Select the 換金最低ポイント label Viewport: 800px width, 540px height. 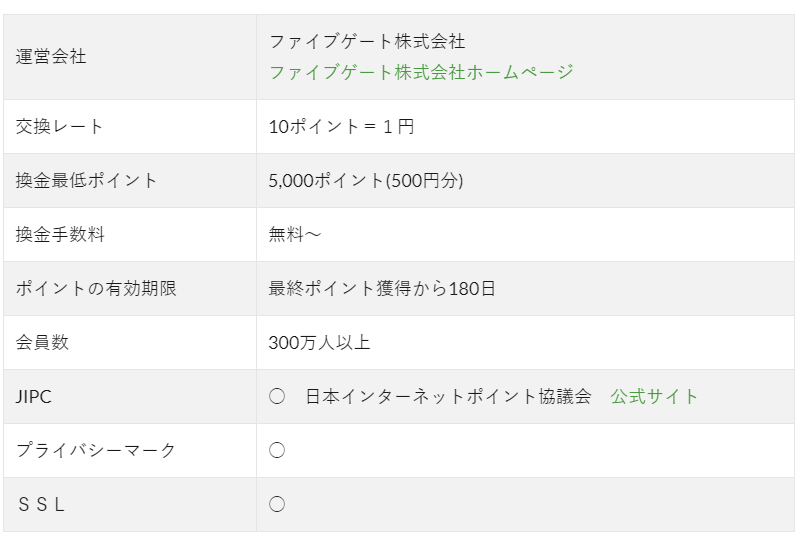[87, 180]
